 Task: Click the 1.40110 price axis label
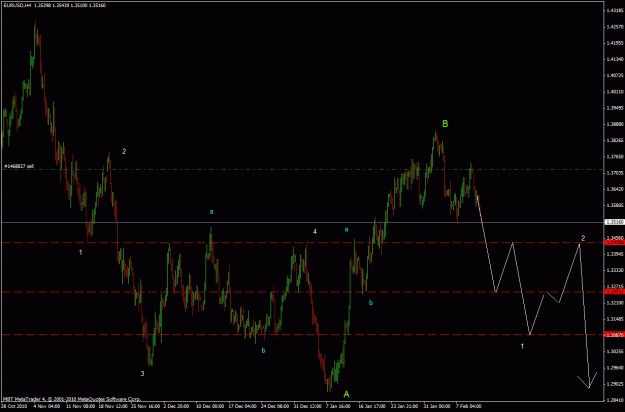pos(615,92)
